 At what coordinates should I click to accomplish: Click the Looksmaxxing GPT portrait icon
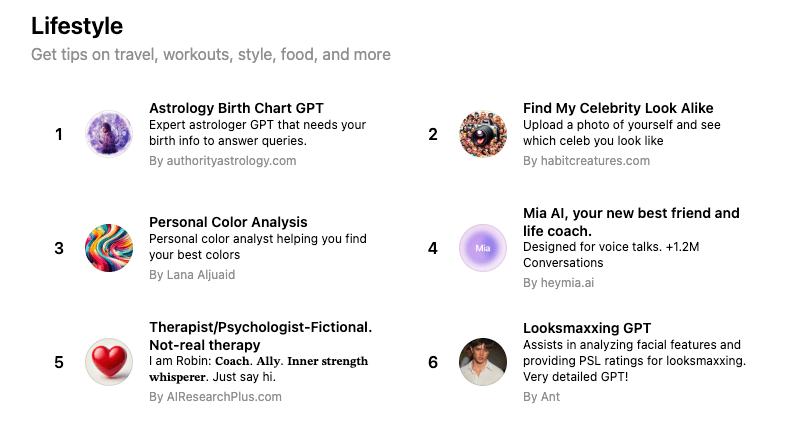[x=483, y=362]
